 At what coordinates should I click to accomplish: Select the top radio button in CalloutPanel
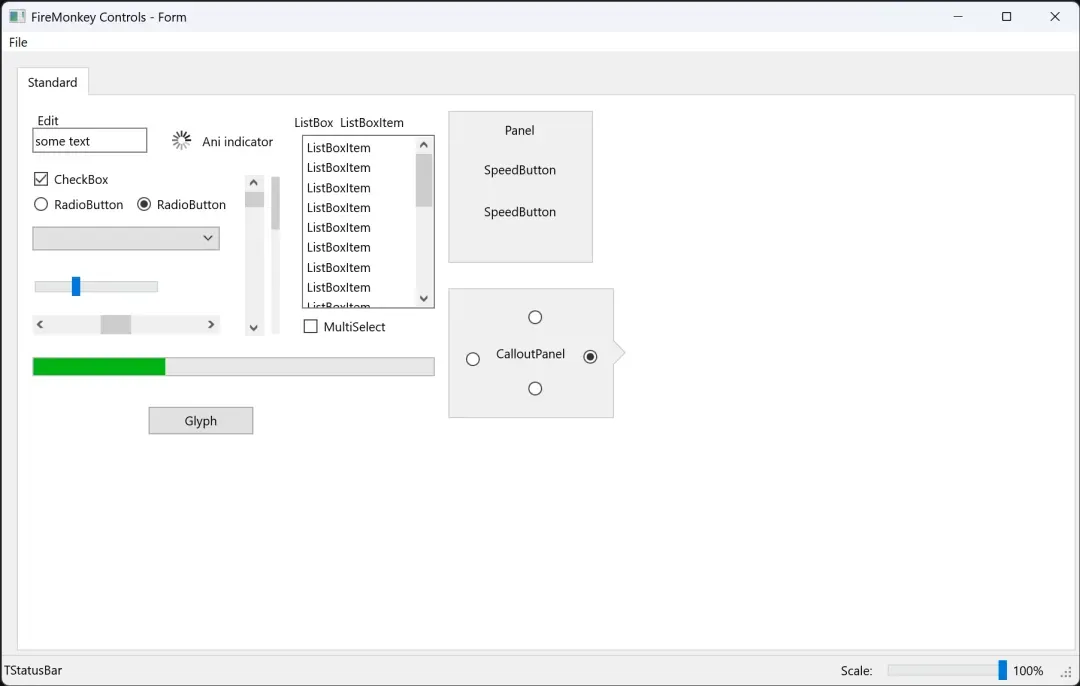(x=535, y=317)
